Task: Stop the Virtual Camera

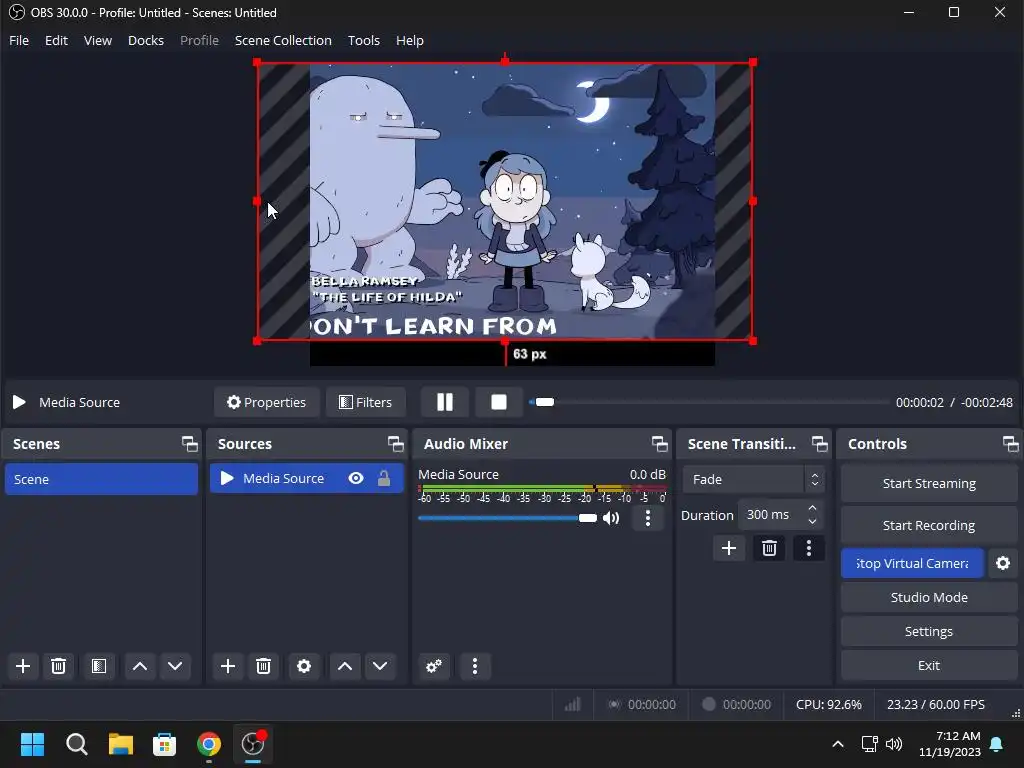Action: [x=912, y=563]
